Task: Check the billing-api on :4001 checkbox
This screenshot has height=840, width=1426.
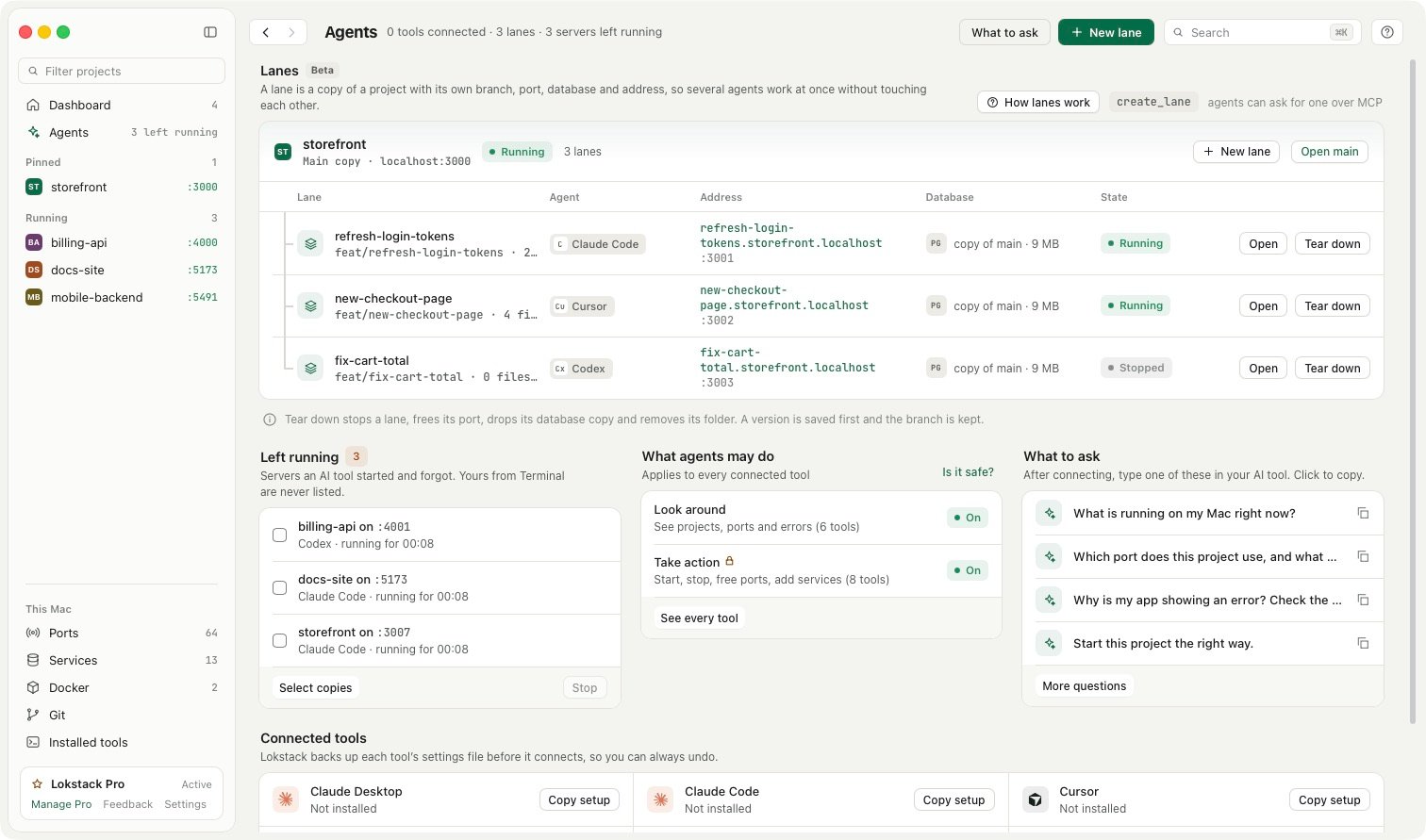Action: 279,535
